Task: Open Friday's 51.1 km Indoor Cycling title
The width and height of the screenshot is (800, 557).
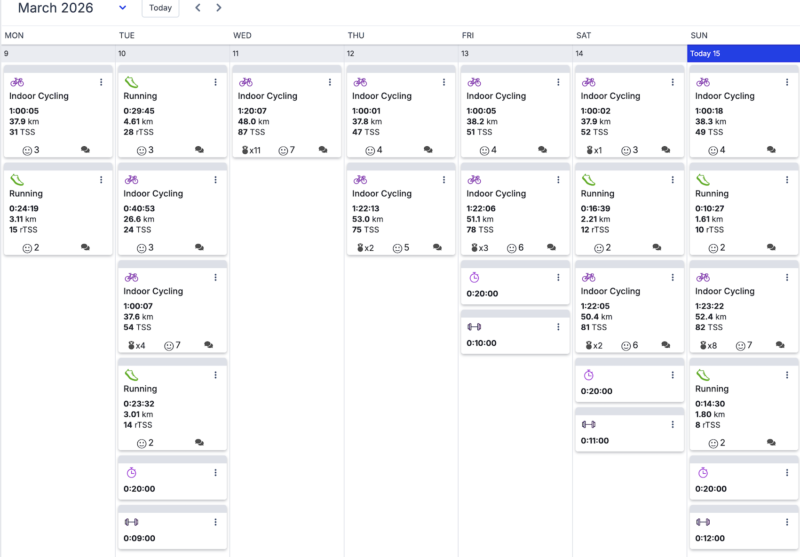Action: (x=496, y=194)
